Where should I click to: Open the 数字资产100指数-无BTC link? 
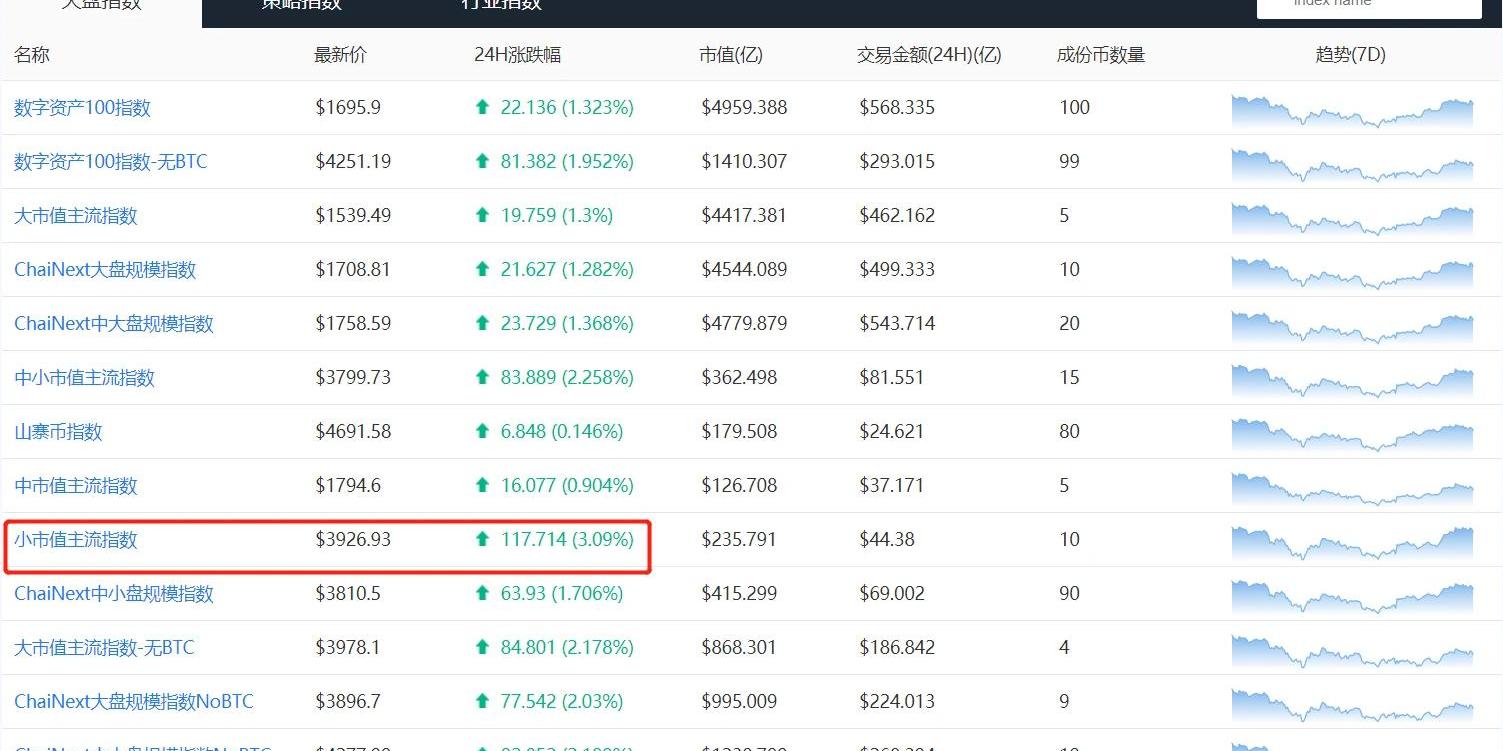click(110, 162)
